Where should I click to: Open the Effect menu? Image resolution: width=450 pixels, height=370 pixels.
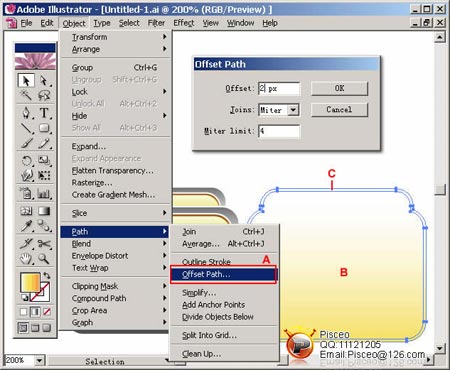click(184, 23)
